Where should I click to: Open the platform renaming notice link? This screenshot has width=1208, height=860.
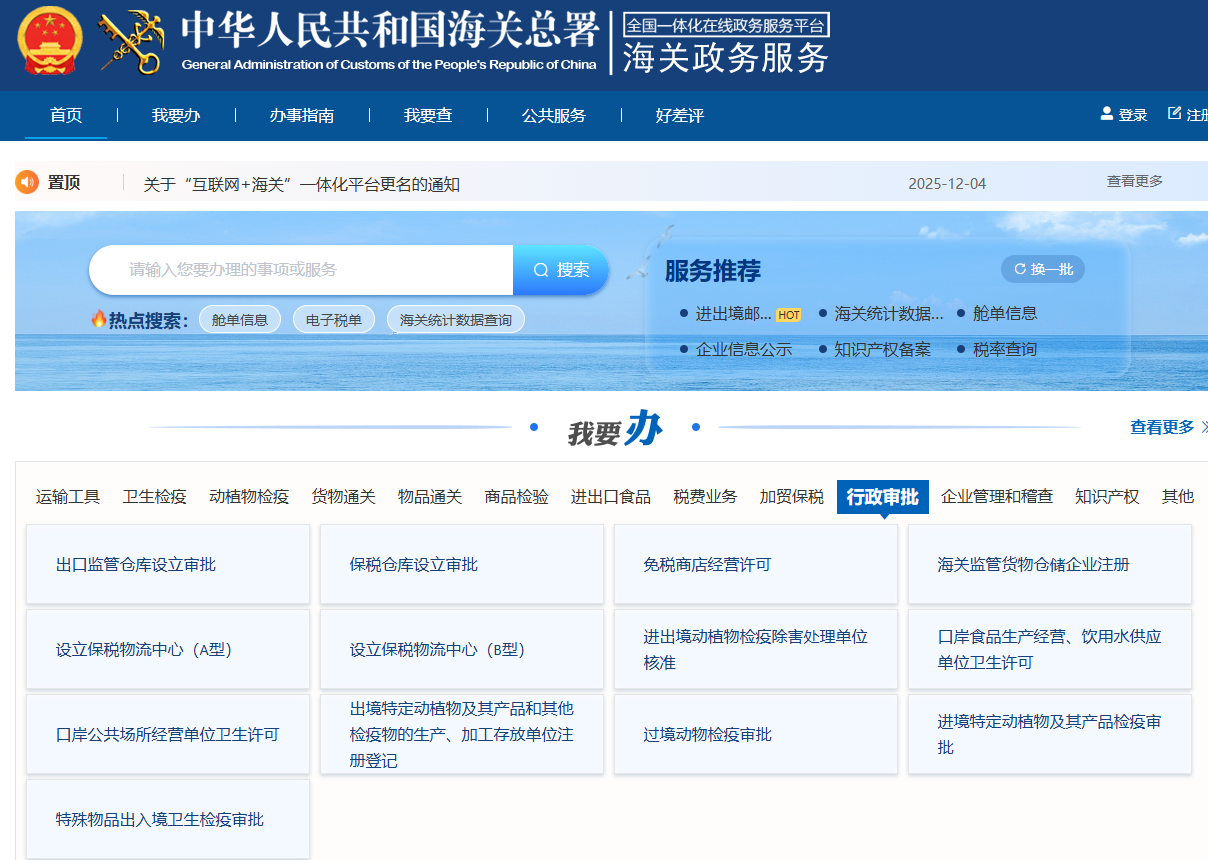click(x=301, y=184)
